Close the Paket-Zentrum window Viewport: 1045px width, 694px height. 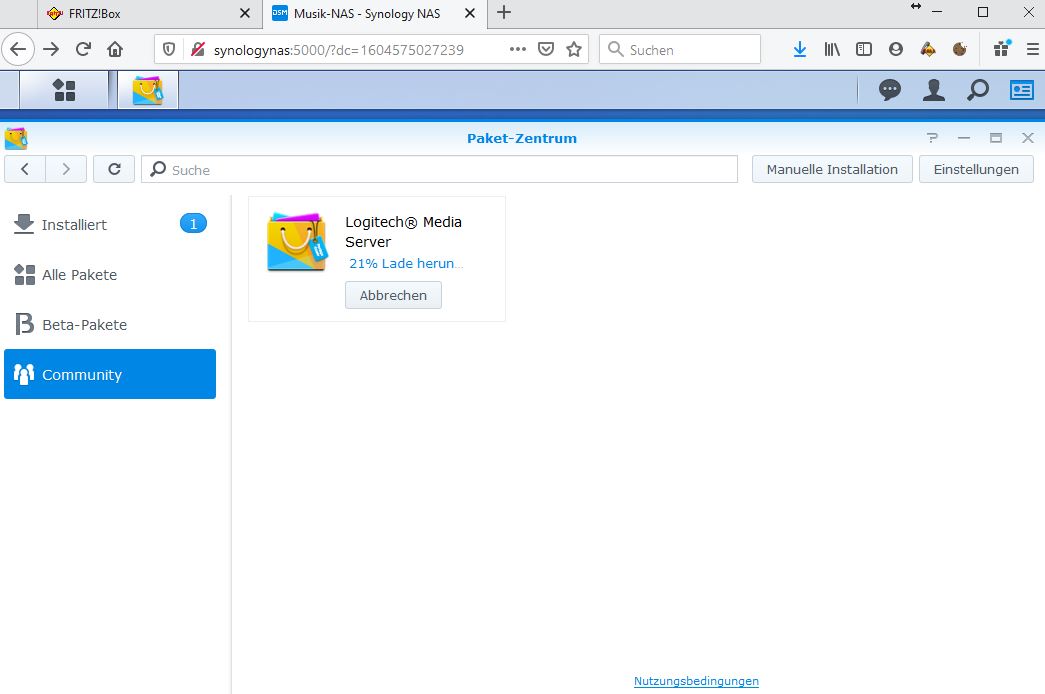(1028, 138)
